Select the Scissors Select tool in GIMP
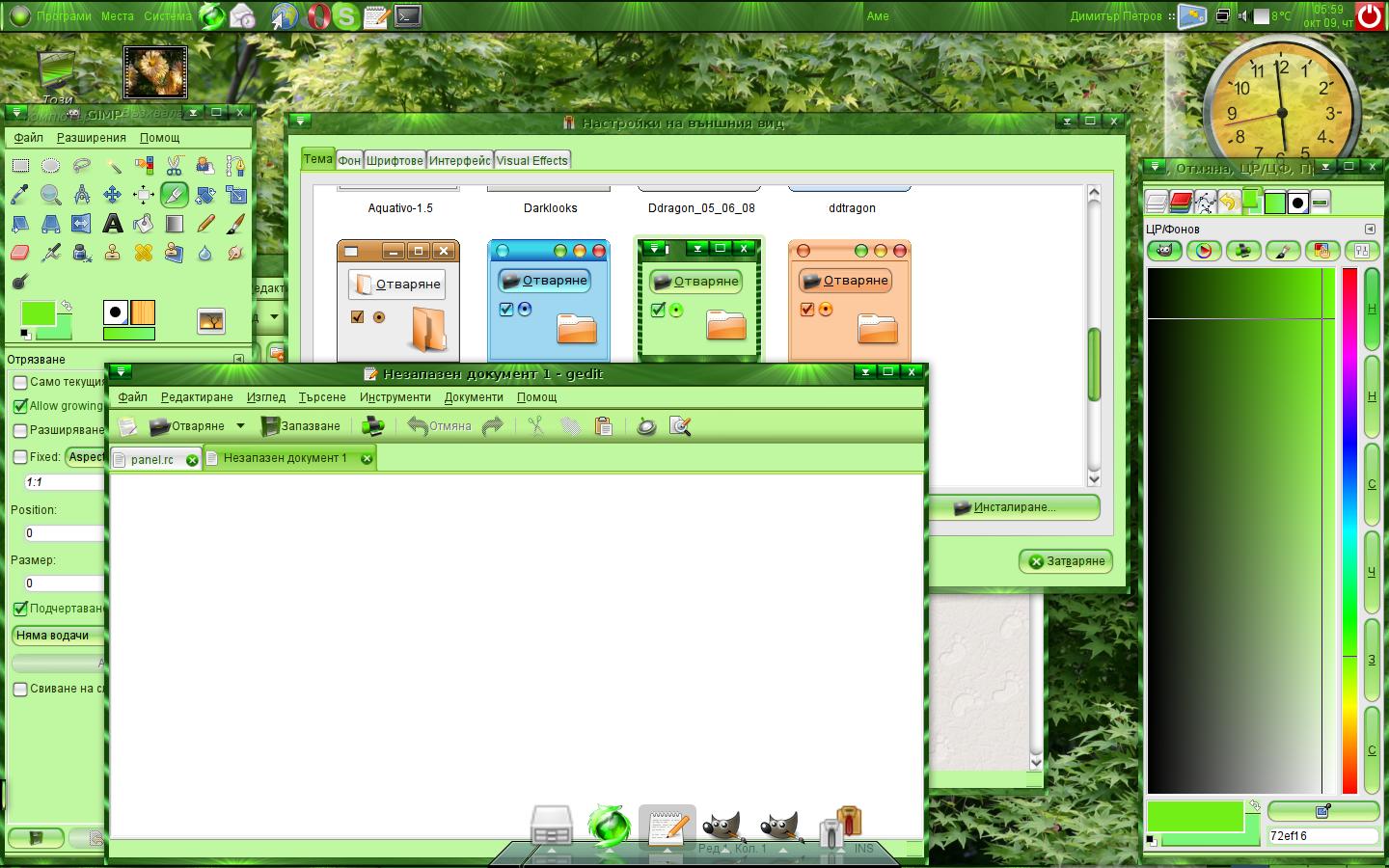 coord(175,166)
